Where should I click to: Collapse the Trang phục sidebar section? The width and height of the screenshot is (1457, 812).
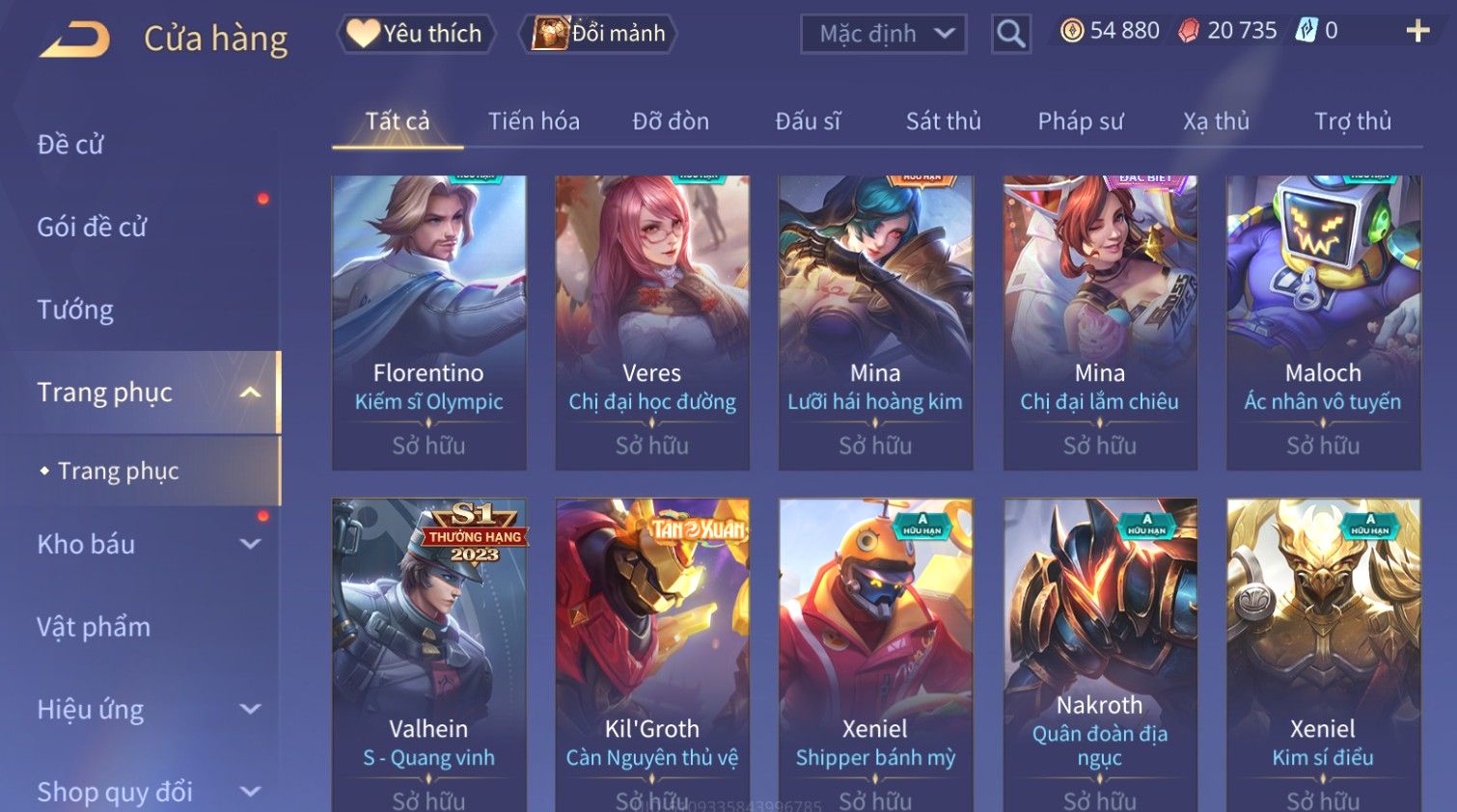[x=250, y=392]
